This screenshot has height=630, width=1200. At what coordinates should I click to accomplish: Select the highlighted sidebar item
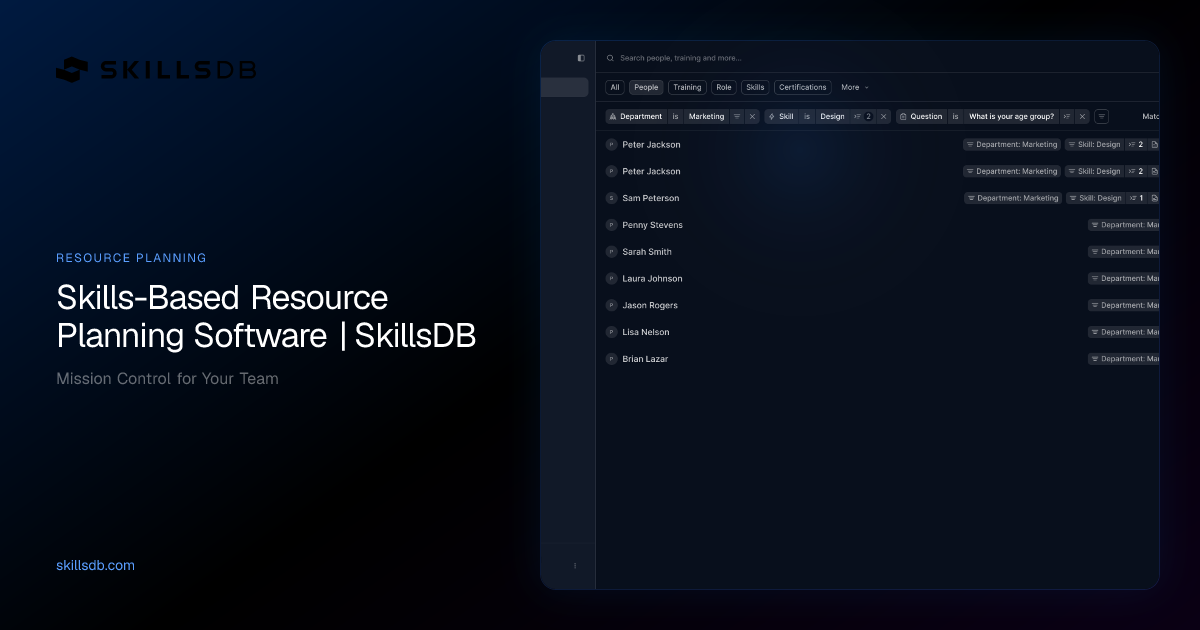point(564,87)
